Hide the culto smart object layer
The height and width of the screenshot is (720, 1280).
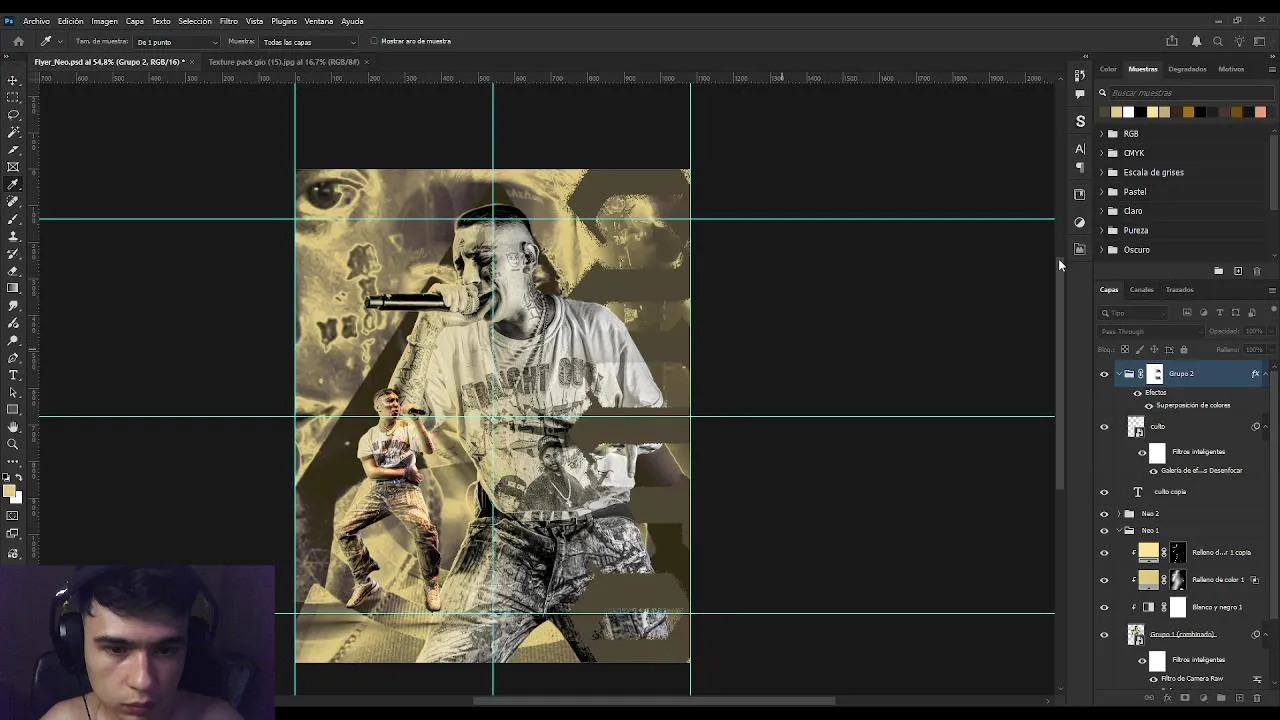tap(1104, 427)
